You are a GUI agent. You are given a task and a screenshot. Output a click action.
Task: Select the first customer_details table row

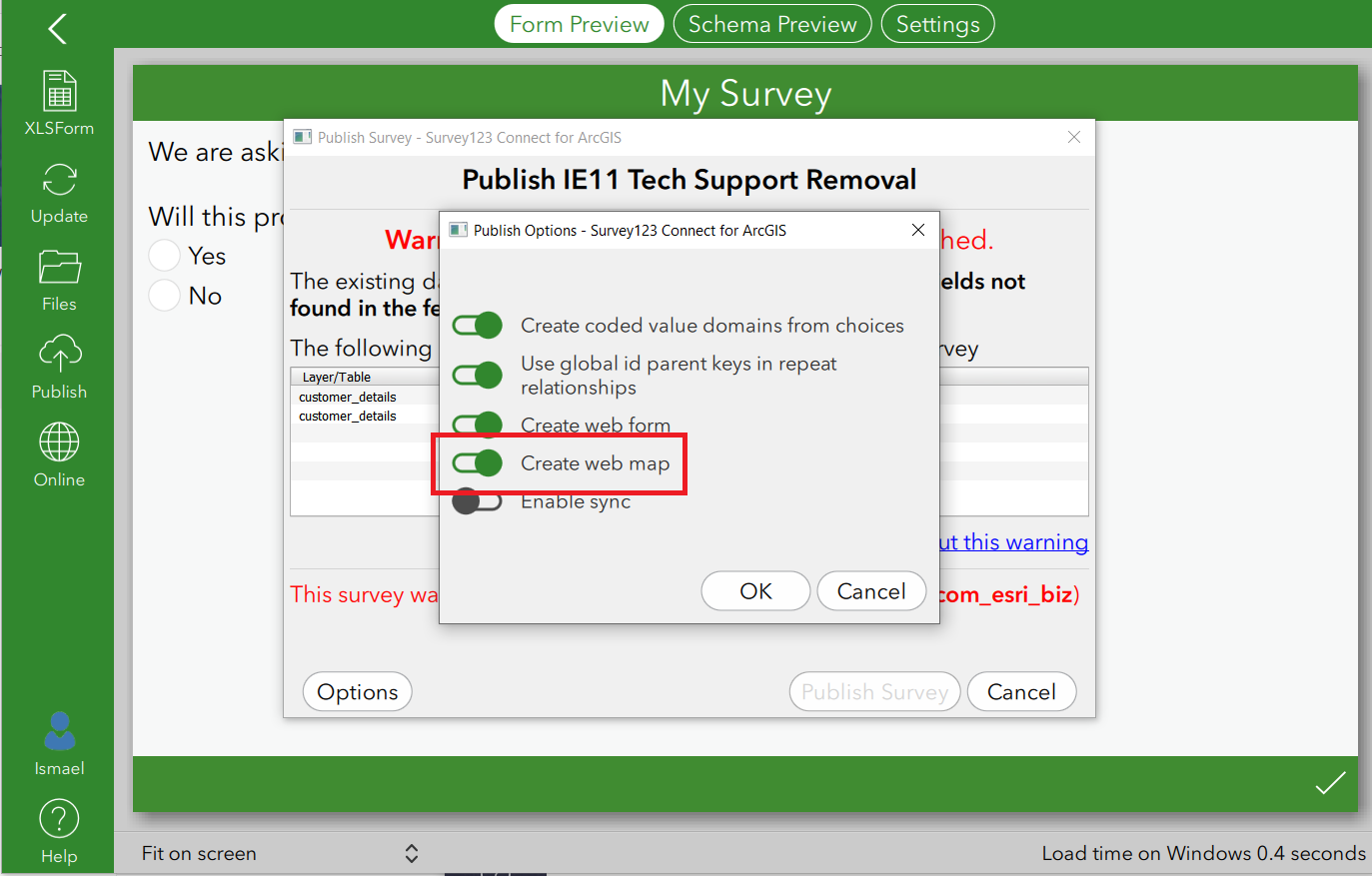pos(348,397)
